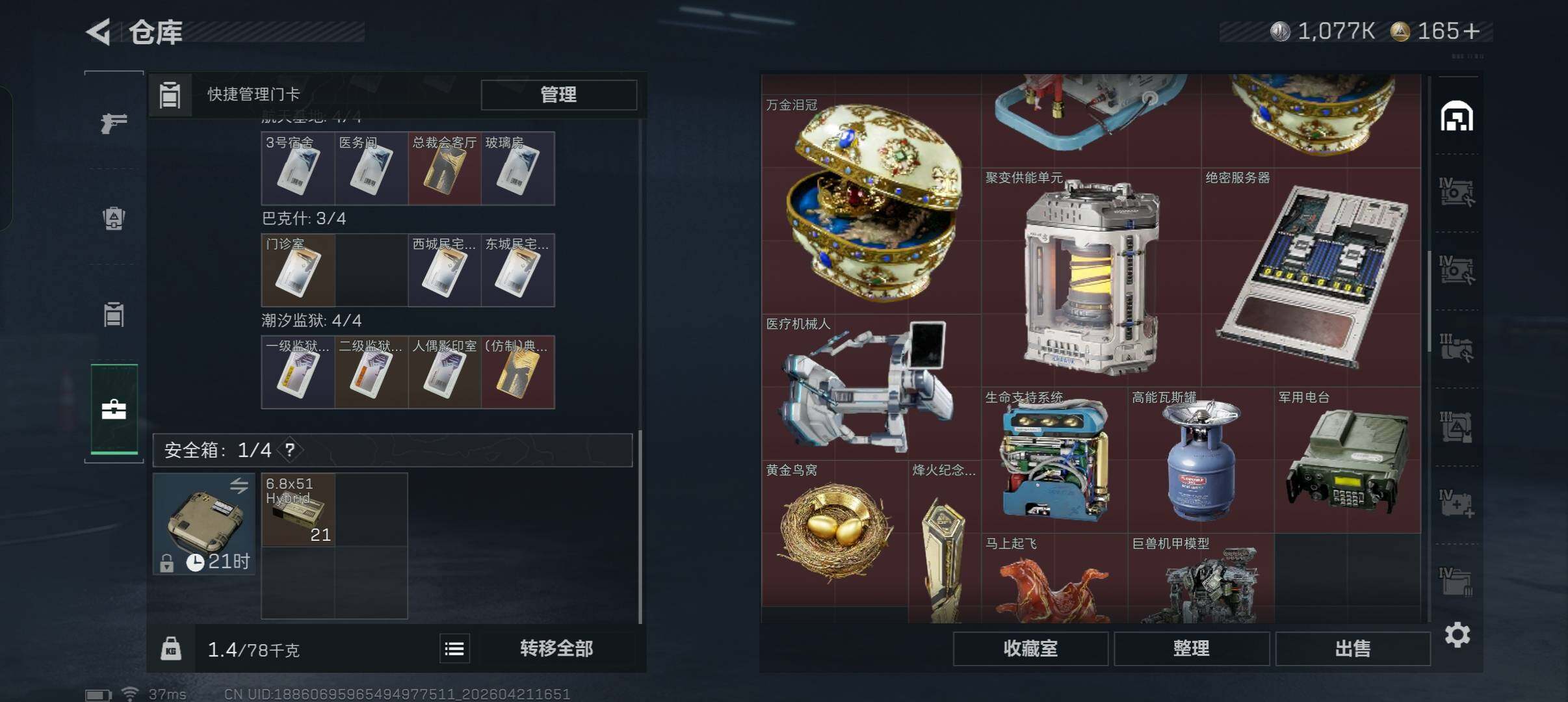Viewport: 1568px width, 702px height.
Task: Click the 管理 manage button
Action: click(558, 95)
